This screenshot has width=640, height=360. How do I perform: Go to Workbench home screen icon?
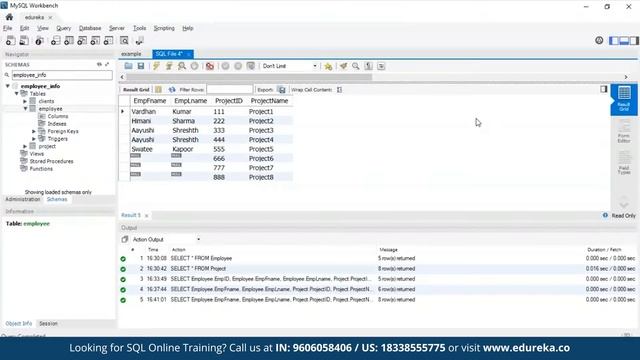(9, 17)
